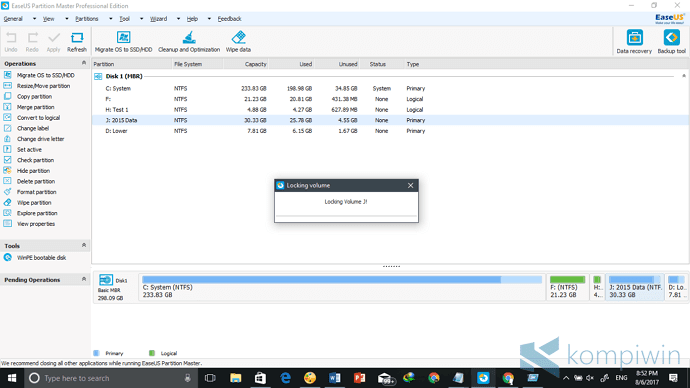
Task: Collapse the Operations panel
Action: [84, 63]
